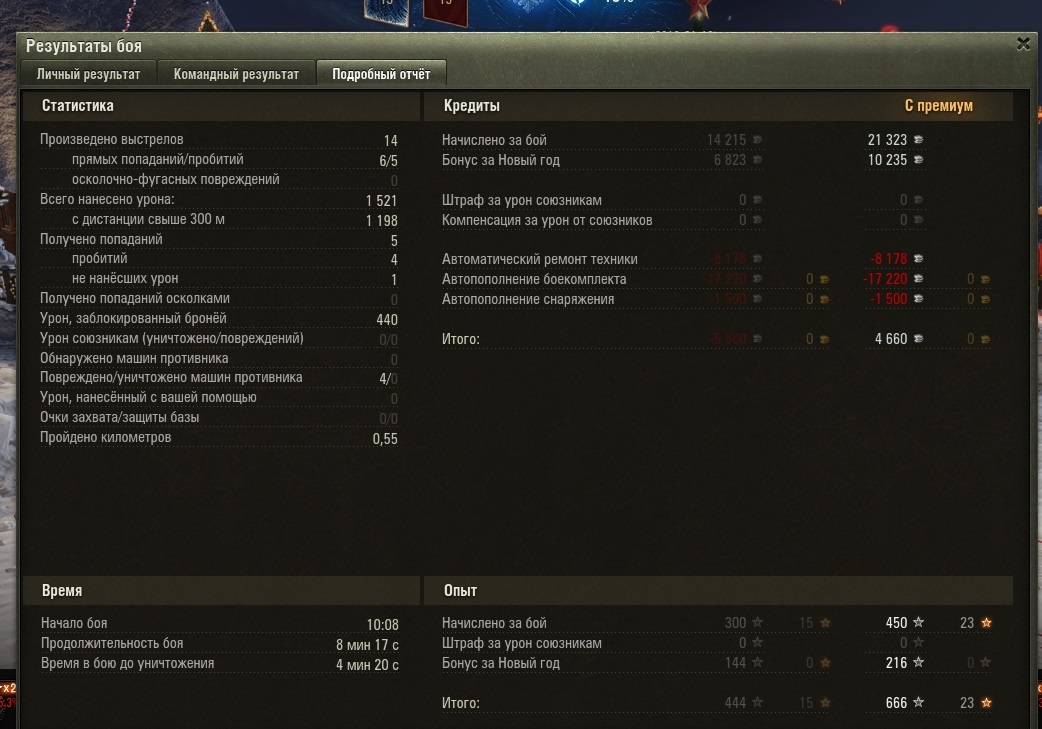The height and width of the screenshot is (729, 1042).
Task: Click the gold star beside 23 free experience
Action: click(x=986, y=623)
